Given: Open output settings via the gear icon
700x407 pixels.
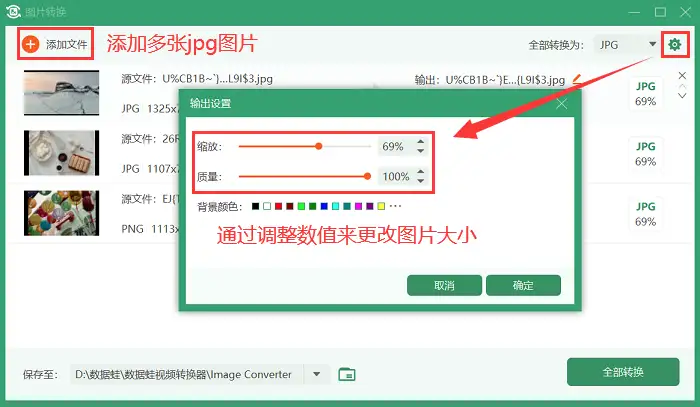Looking at the screenshot, I should tap(674, 44).
